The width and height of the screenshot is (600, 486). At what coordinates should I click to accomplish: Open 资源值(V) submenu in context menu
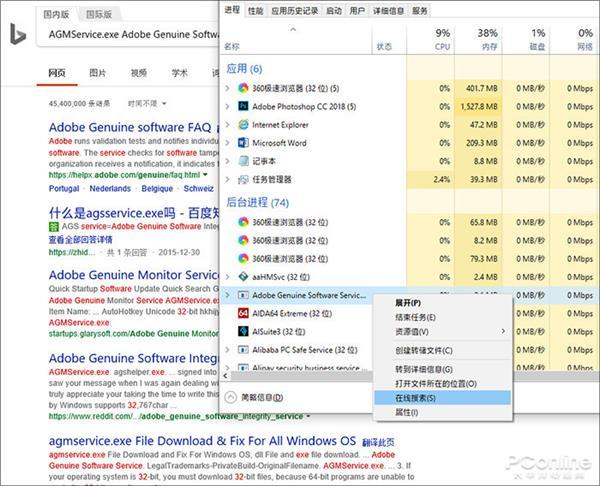[x=443, y=331]
